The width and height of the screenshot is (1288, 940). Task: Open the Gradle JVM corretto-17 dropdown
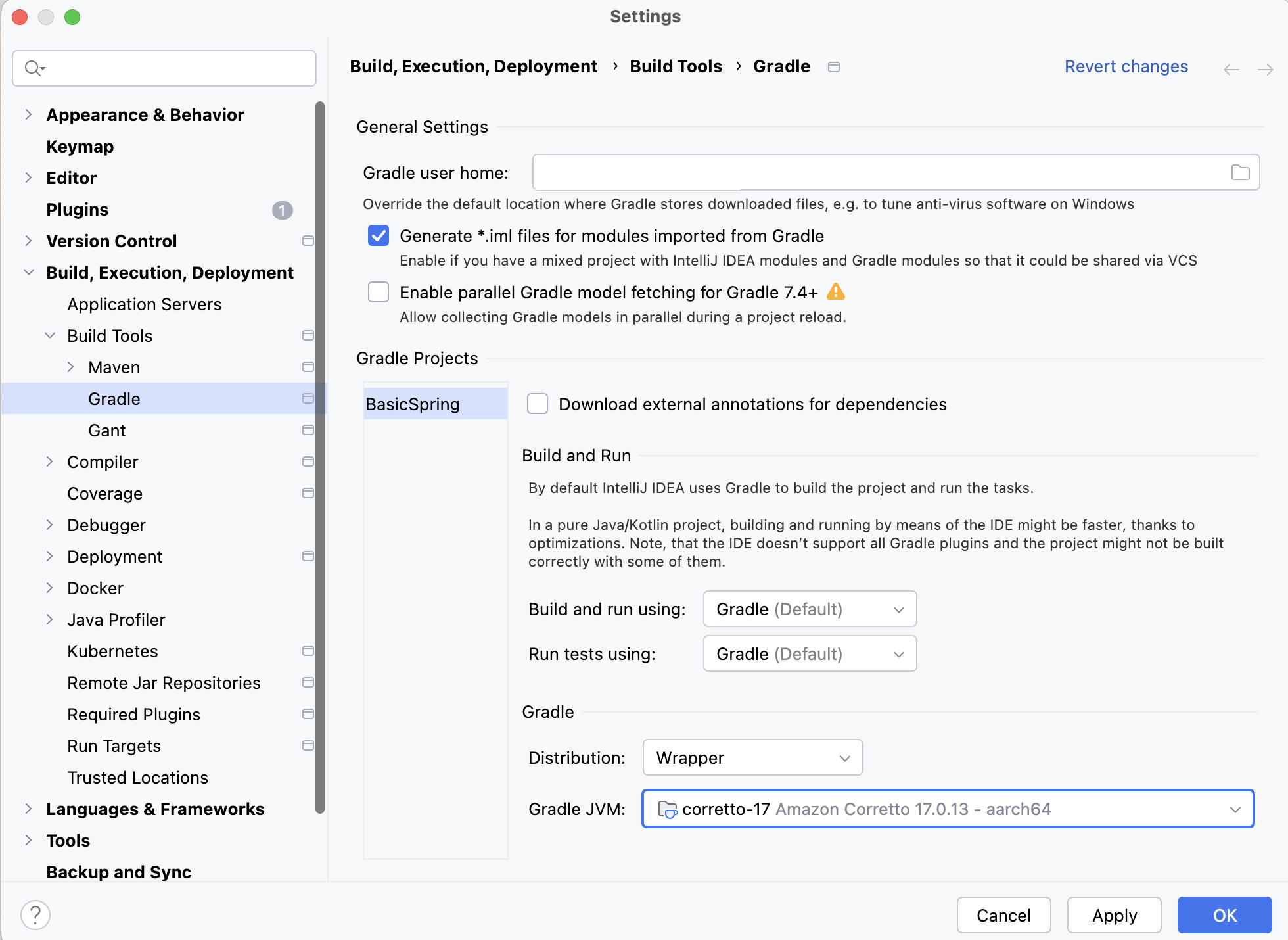[x=948, y=809]
